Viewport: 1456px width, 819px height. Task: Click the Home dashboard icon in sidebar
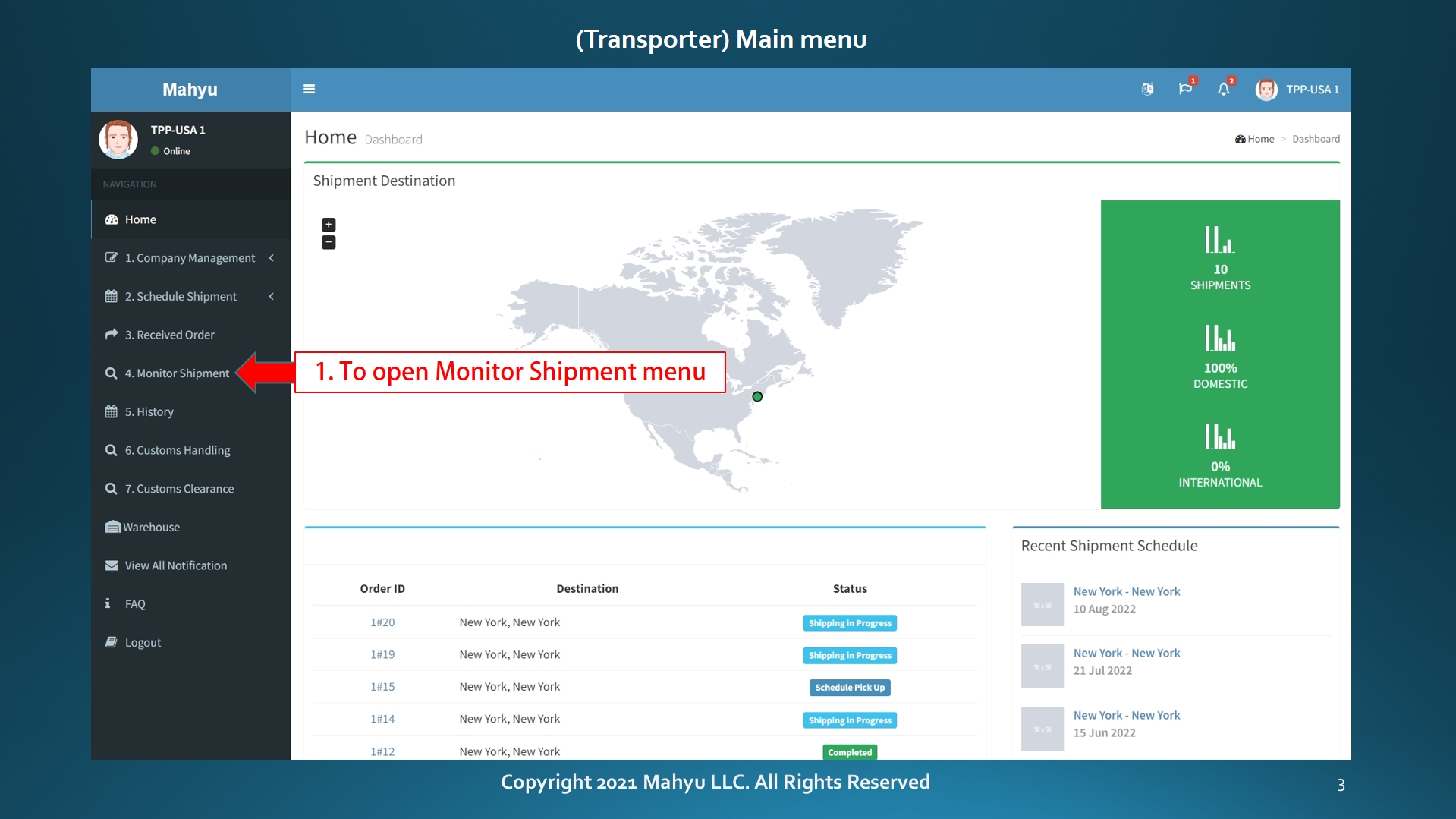click(112, 219)
